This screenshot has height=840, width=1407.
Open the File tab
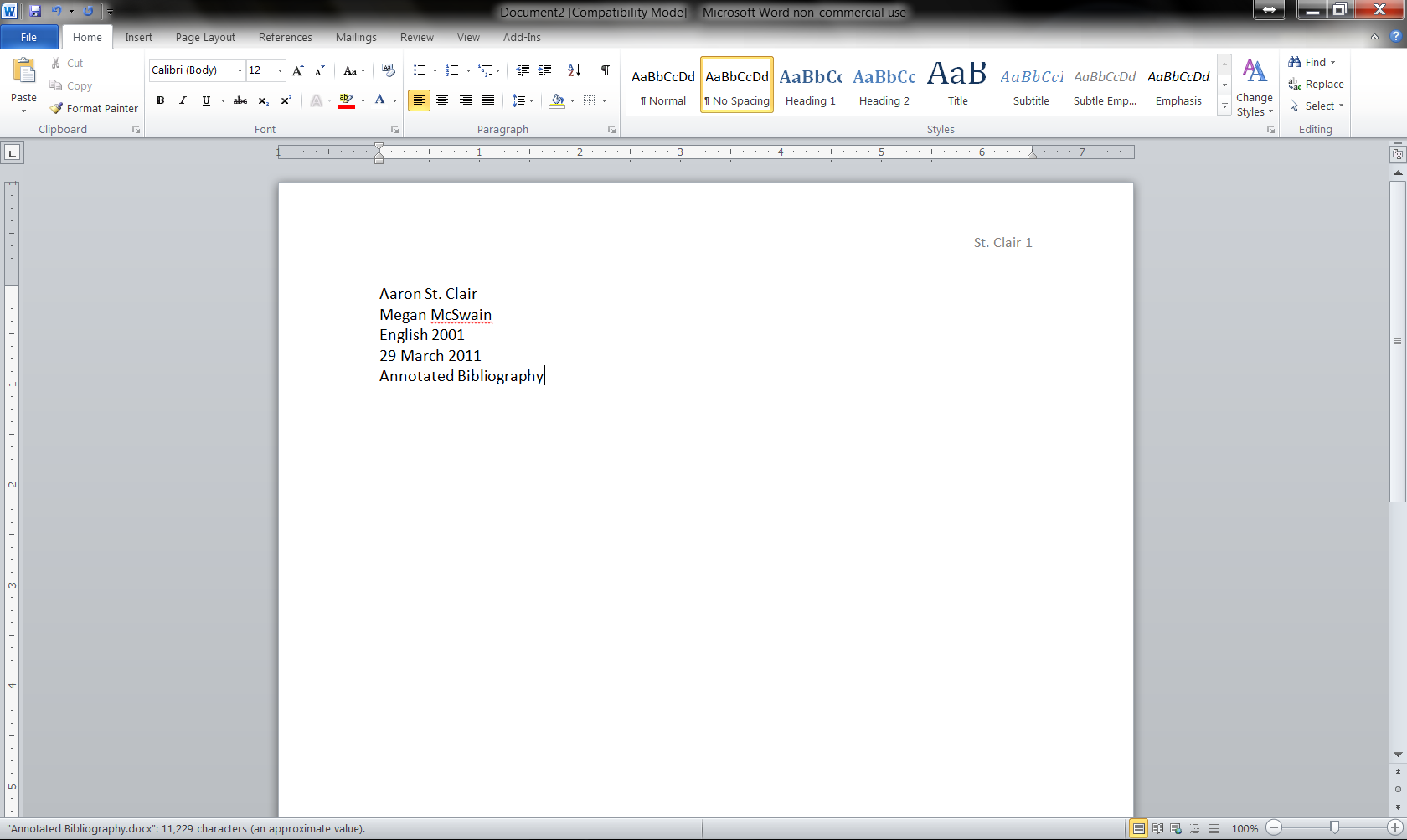pos(29,37)
